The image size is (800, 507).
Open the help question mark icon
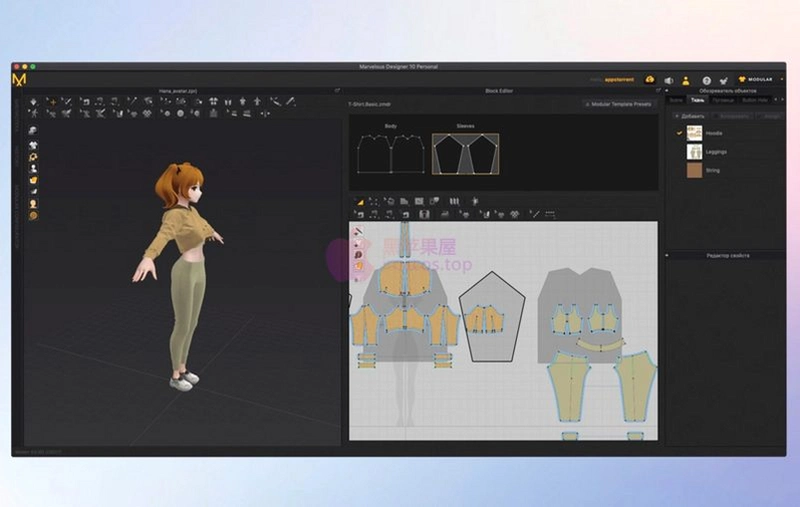coord(706,80)
